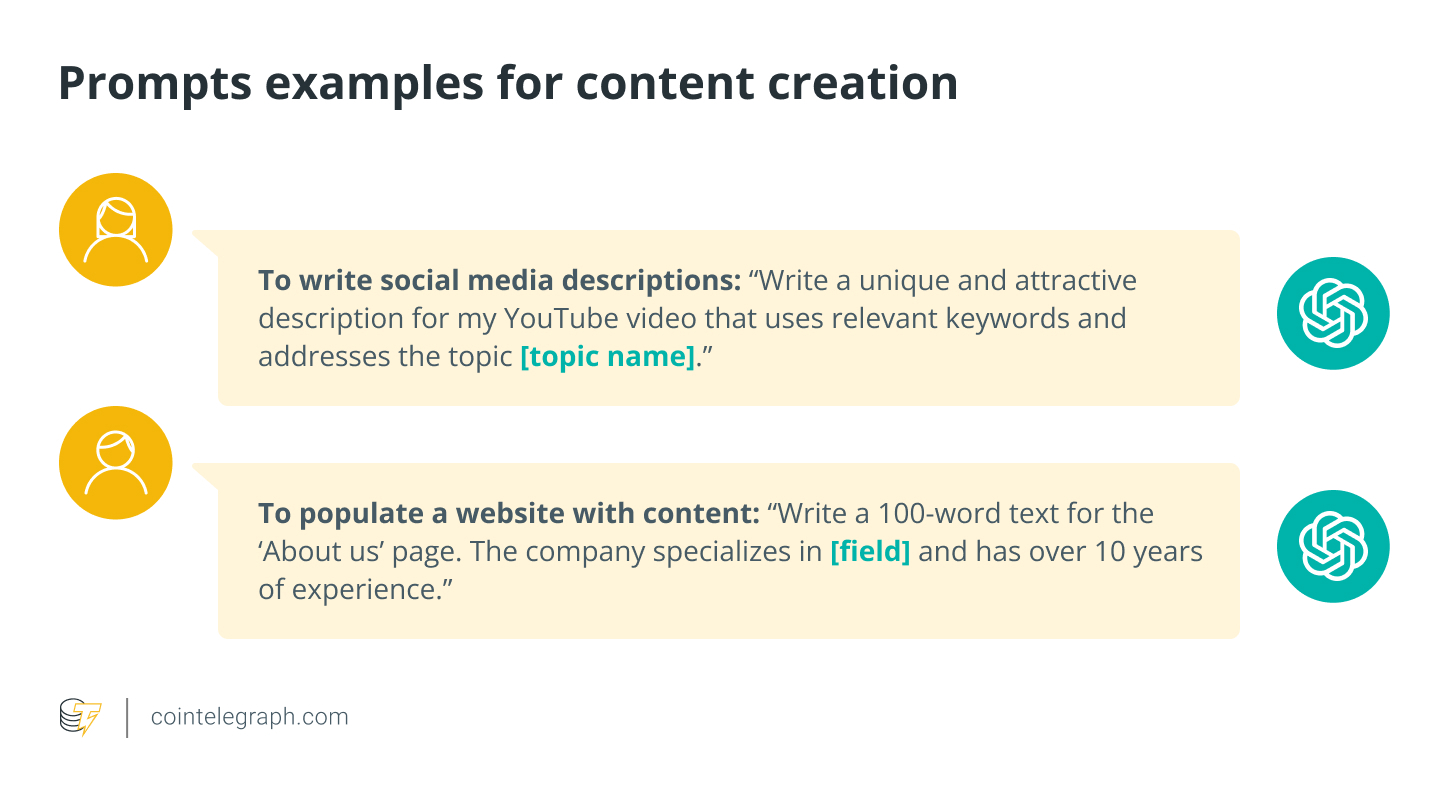Click the divider line beside the Cointelegraph logo

coord(128,717)
